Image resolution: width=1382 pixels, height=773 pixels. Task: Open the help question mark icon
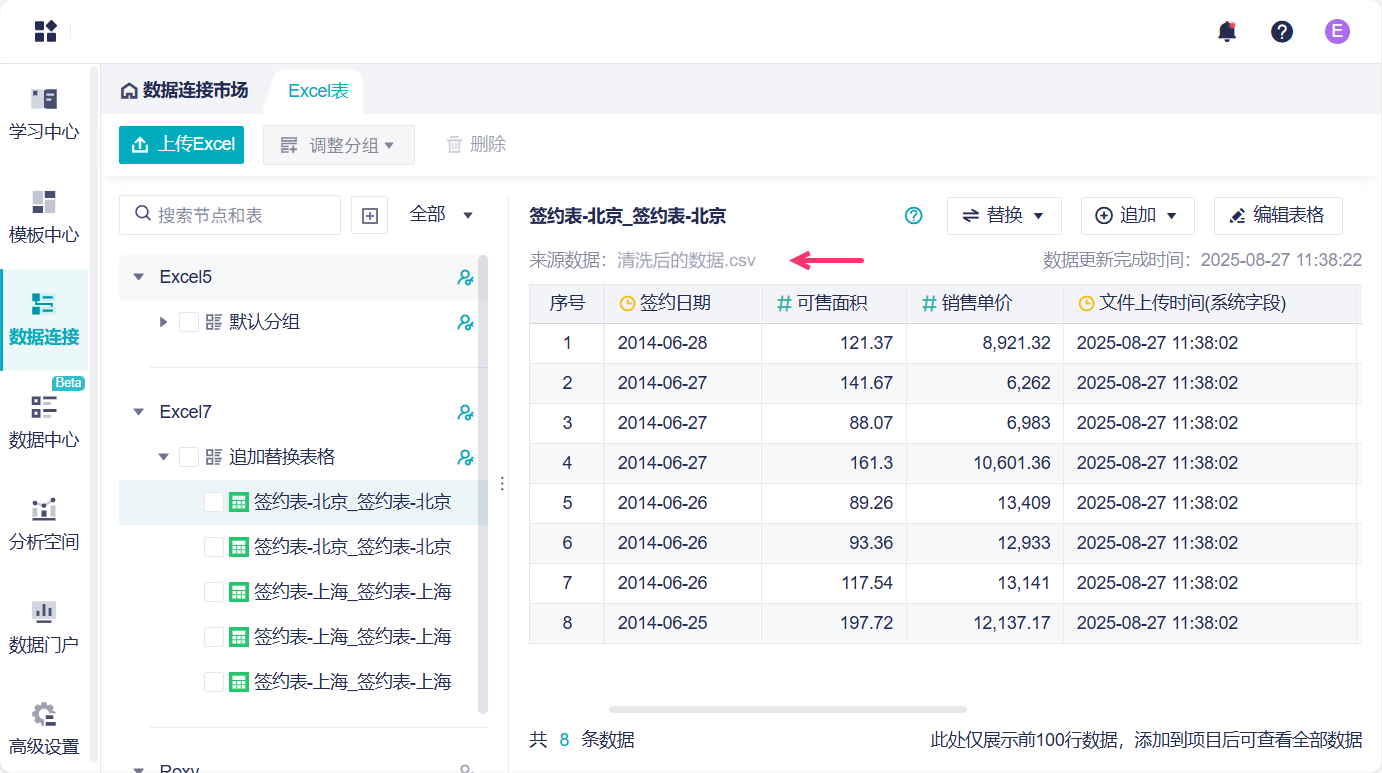point(1282,31)
